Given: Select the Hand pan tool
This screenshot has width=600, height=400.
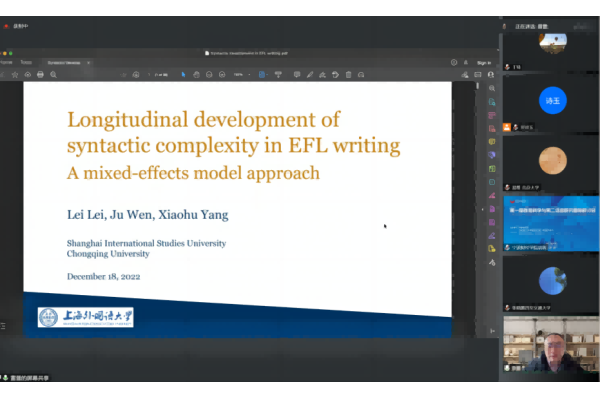Looking at the screenshot, I should [197, 74].
